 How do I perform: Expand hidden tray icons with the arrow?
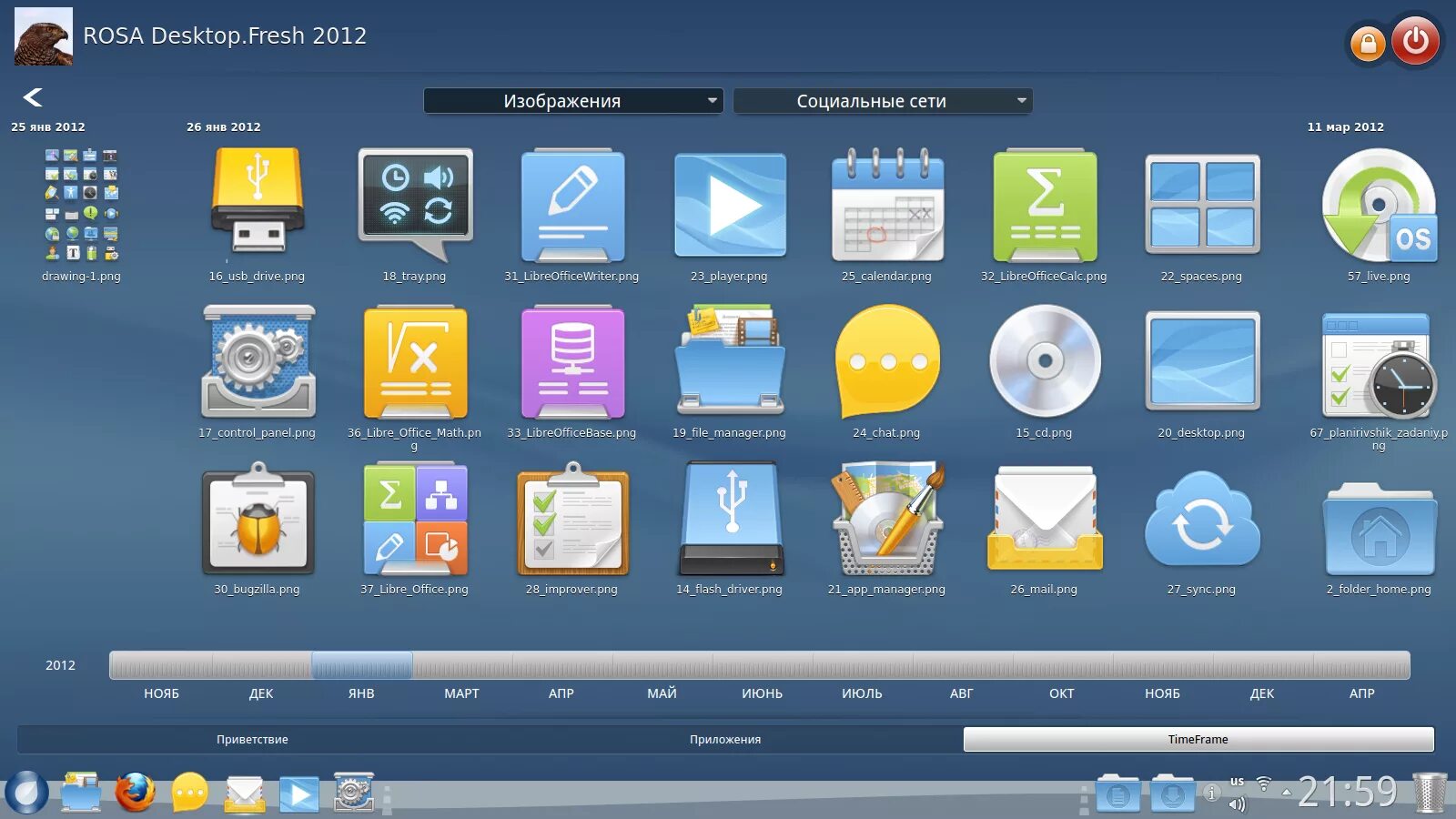(1287, 792)
